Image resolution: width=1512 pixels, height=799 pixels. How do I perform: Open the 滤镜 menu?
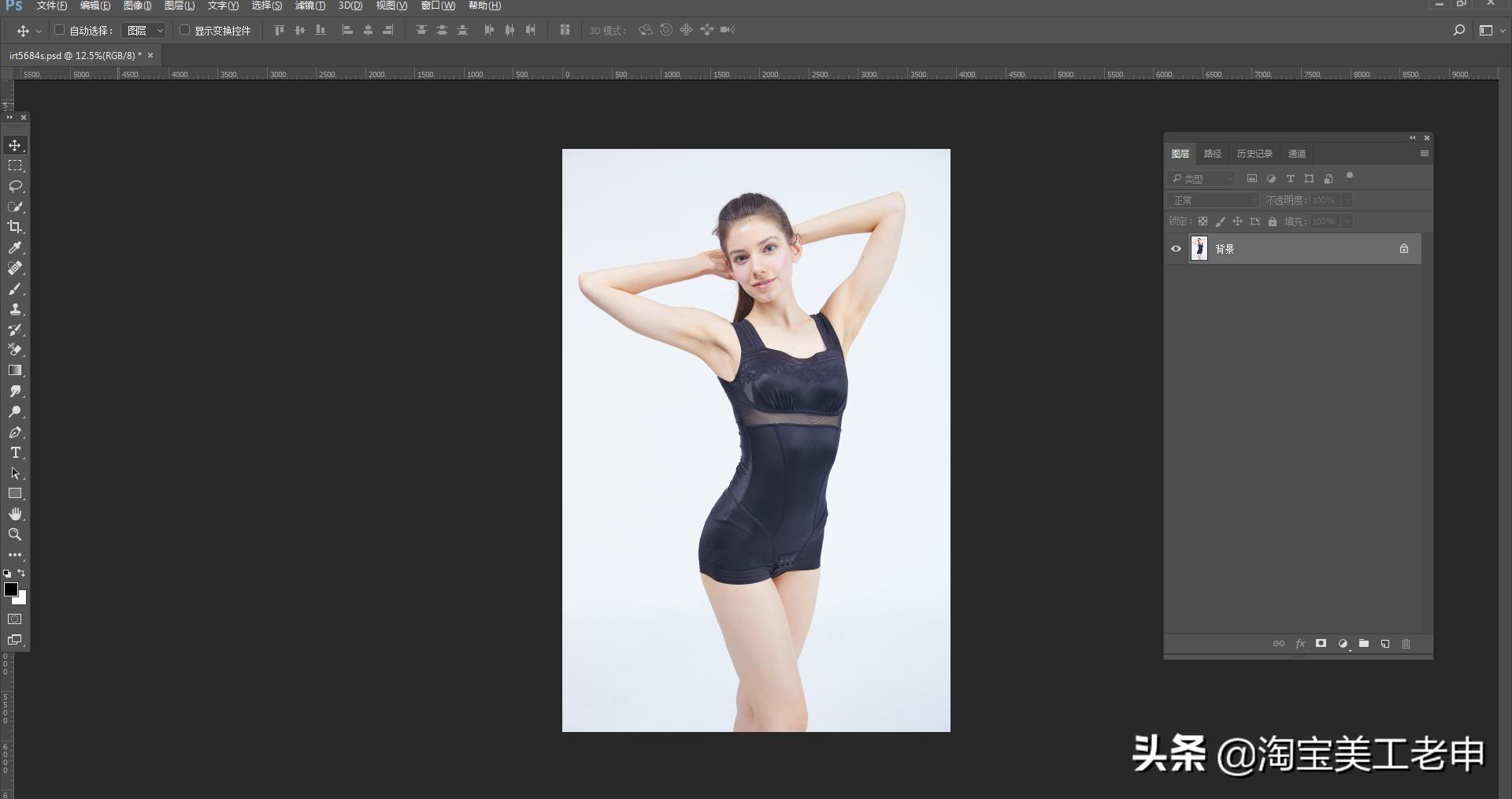[x=309, y=6]
